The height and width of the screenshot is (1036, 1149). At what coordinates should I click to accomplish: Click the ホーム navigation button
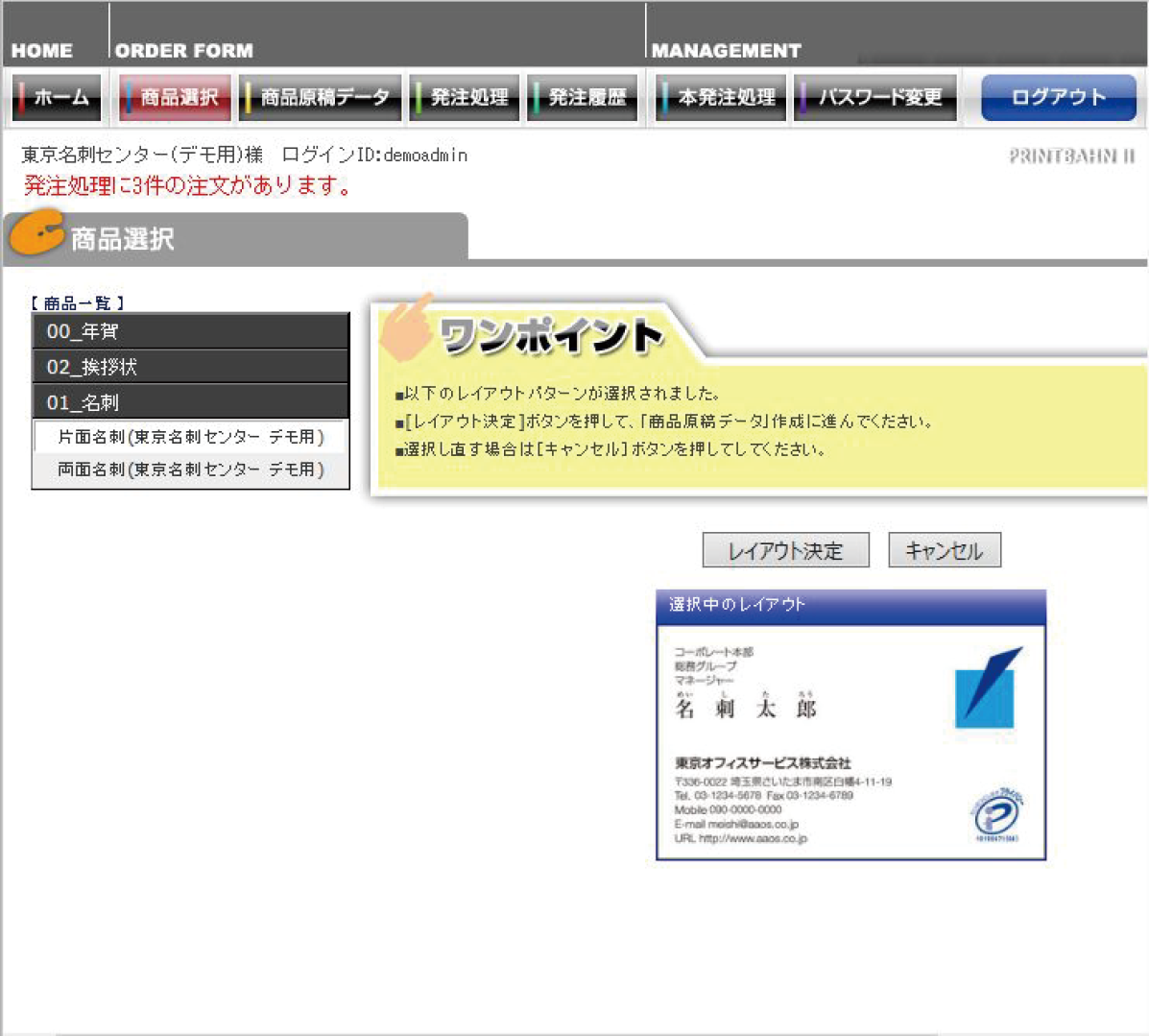pos(58,98)
